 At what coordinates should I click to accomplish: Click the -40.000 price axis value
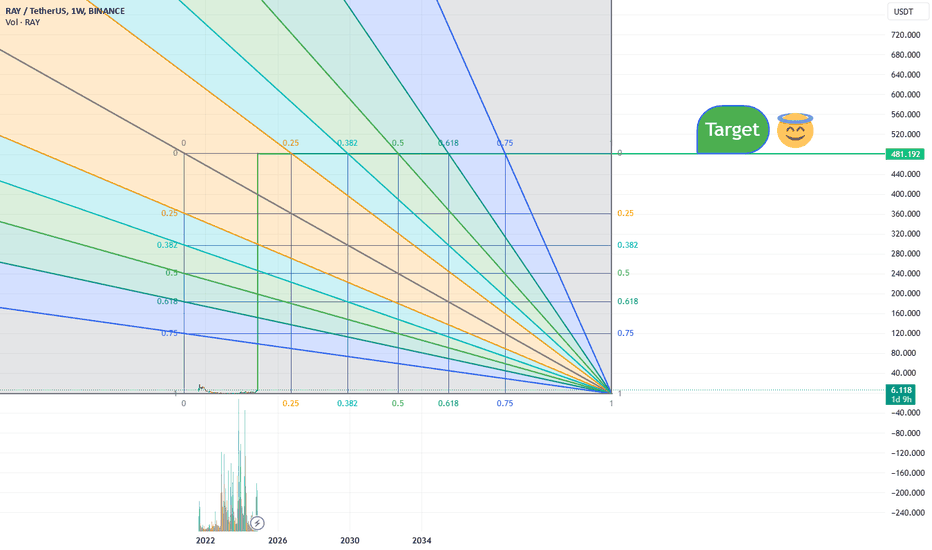pyautogui.click(x=908, y=413)
